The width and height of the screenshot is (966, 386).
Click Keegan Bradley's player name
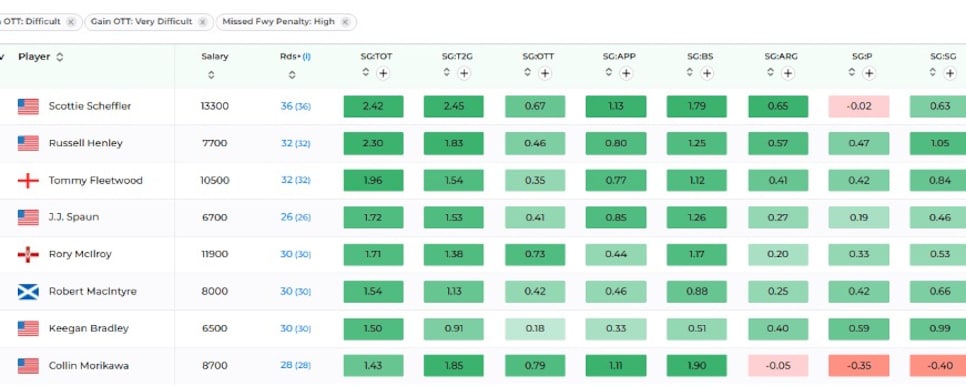click(89, 328)
